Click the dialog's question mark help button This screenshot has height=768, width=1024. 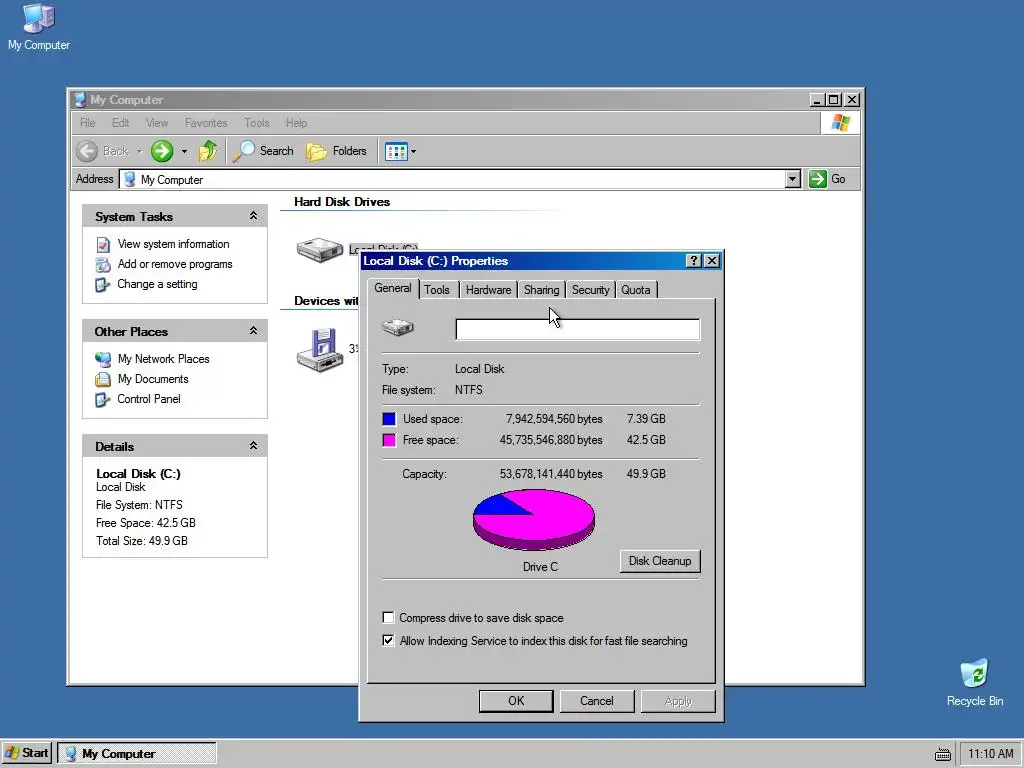coord(694,261)
